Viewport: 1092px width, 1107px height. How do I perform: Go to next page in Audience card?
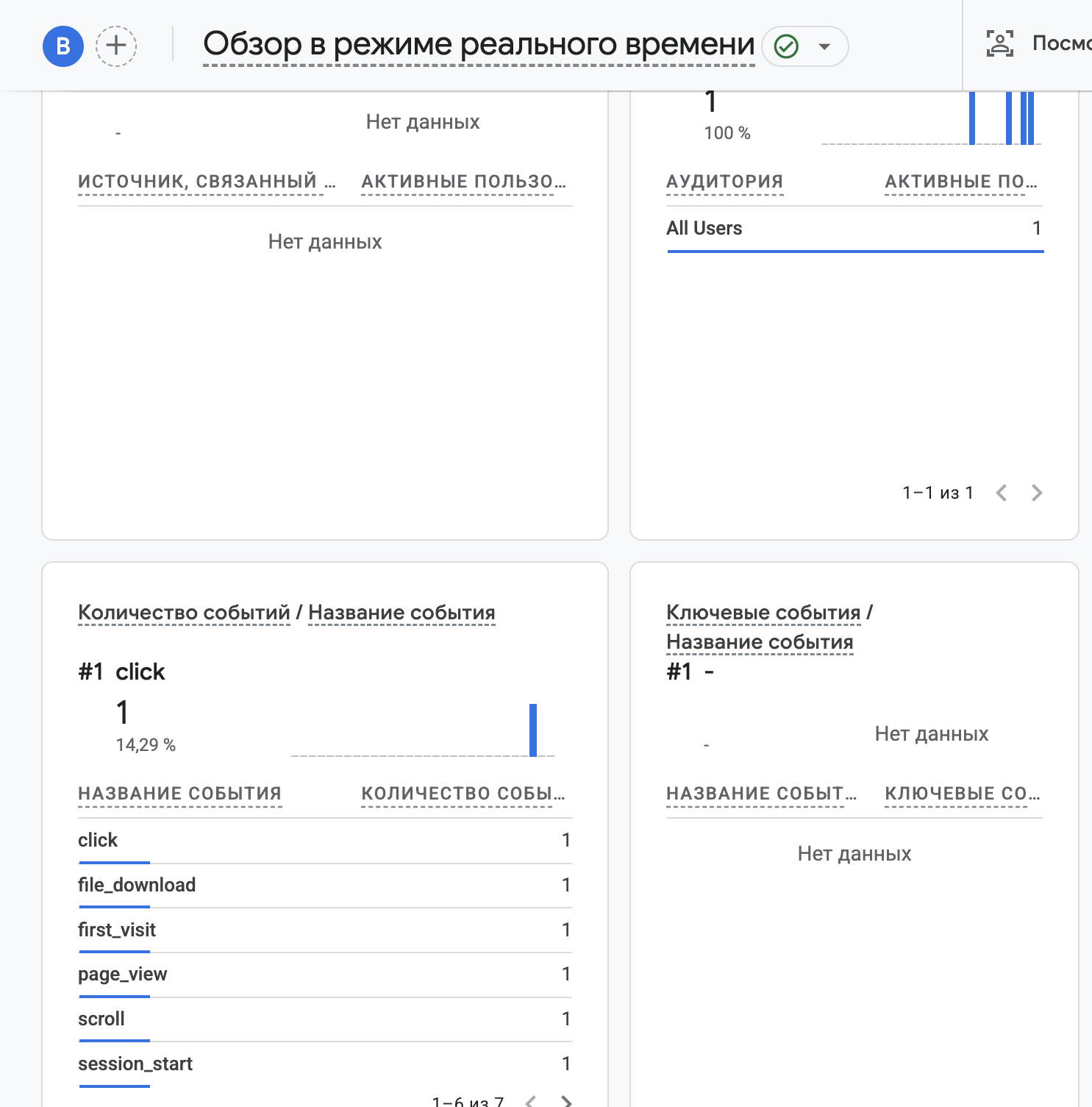[x=1037, y=493]
